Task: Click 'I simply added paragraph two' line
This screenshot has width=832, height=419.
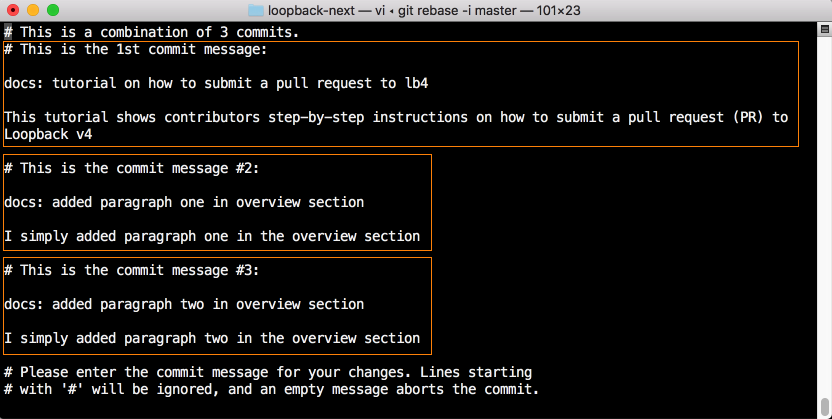Action: point(212,338)
